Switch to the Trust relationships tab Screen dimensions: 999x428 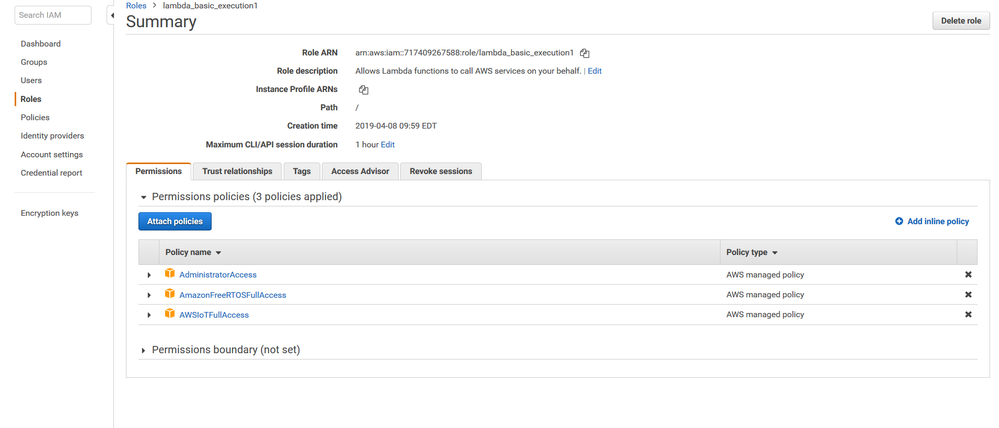pyautogui.click(x=237, y=171)
